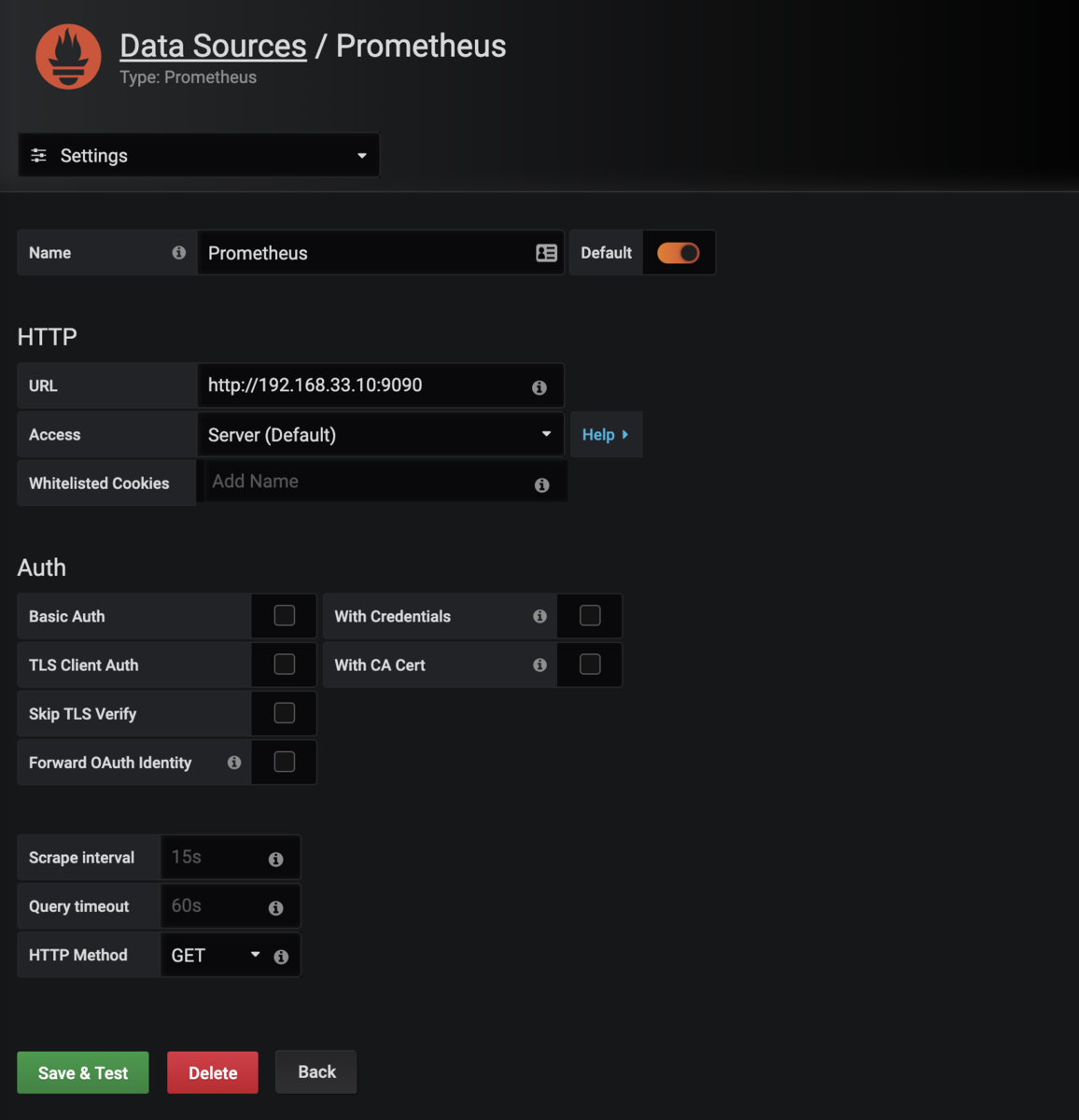Click the With Credentials info icon
This screenshot has width=1079, height=1120.
pos(539,616)
